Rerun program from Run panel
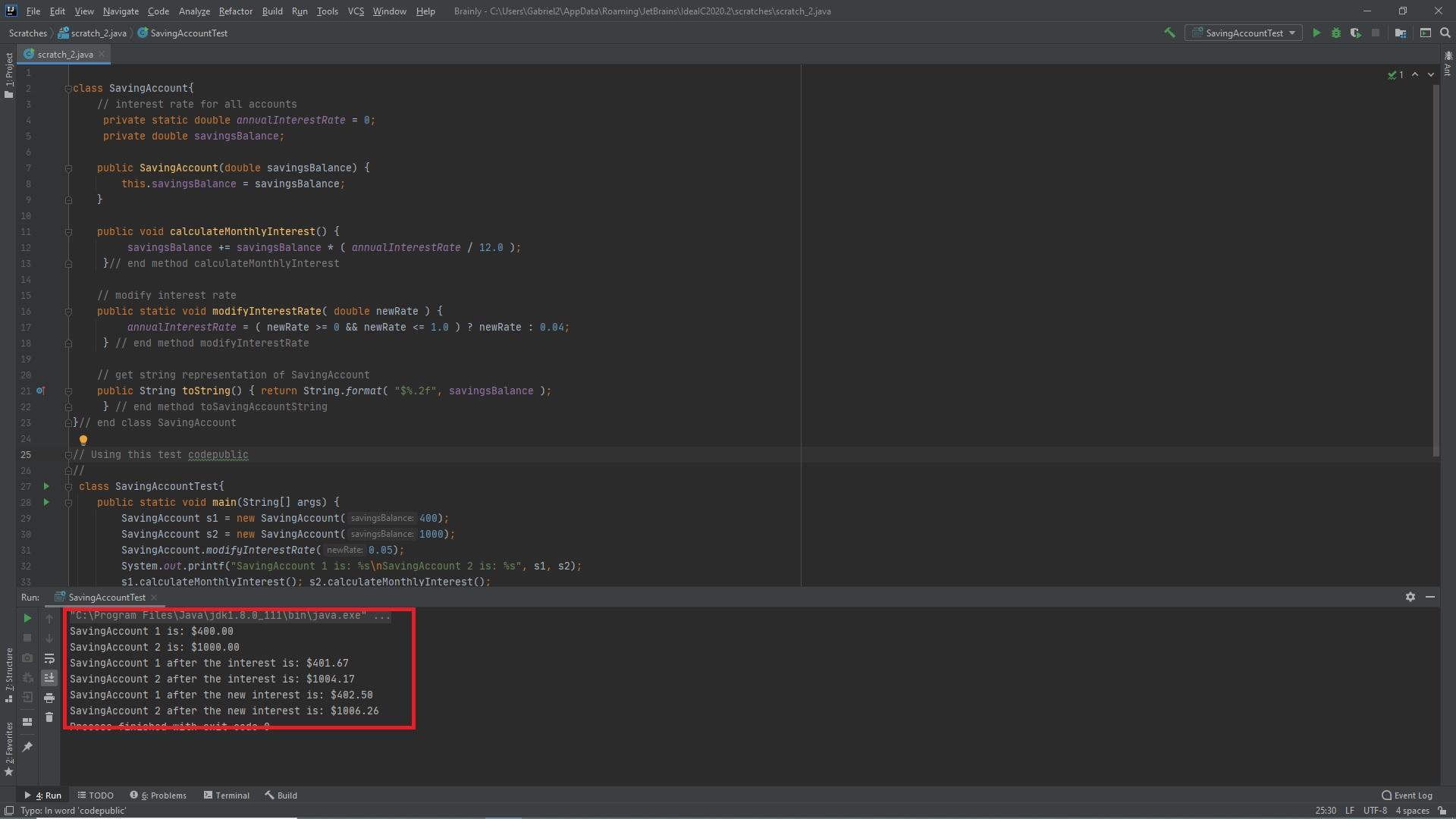This screenshot has width=1456, height=819. click(27, 618)
